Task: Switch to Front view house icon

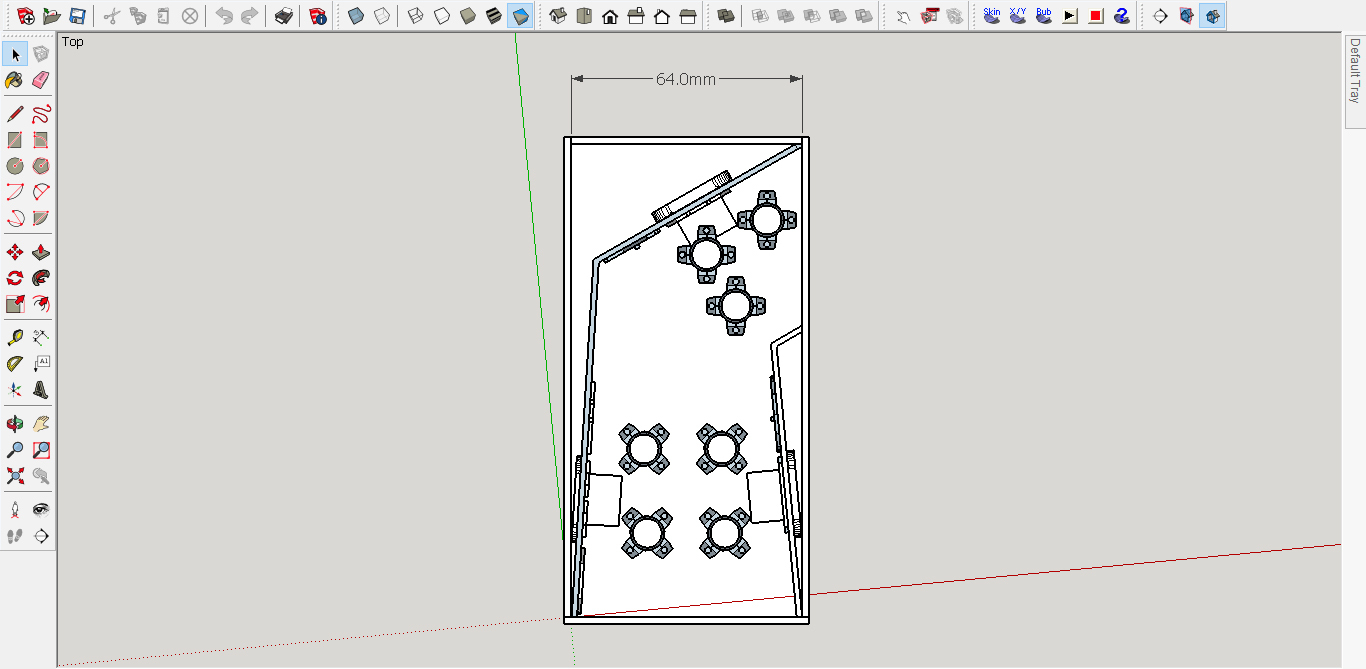Action: pos(610,16)
